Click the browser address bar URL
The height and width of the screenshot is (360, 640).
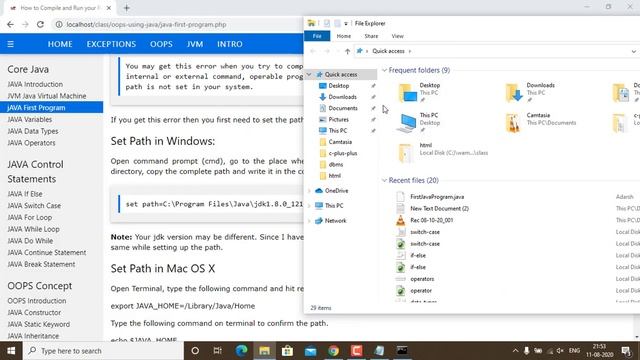pos(146,24)
